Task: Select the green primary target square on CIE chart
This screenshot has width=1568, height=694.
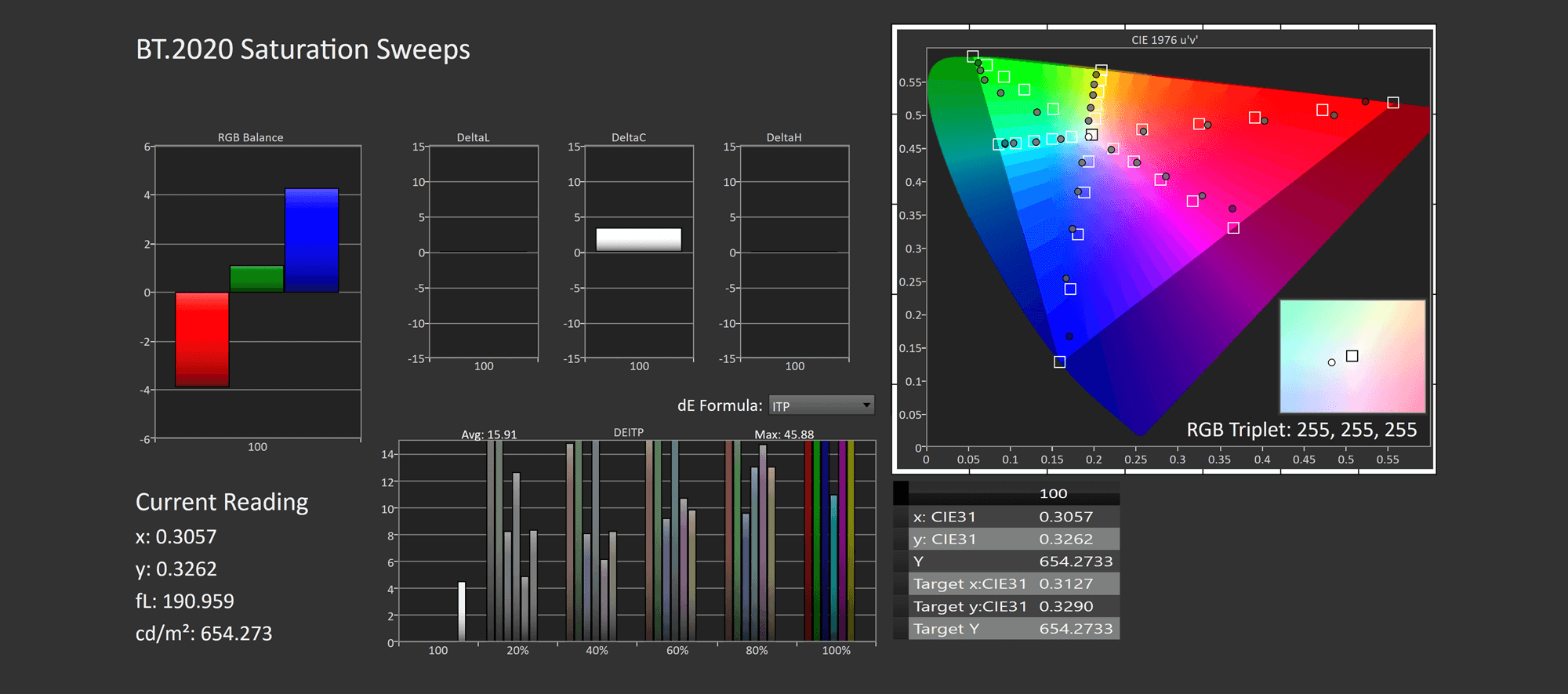Action: (972, 56)
